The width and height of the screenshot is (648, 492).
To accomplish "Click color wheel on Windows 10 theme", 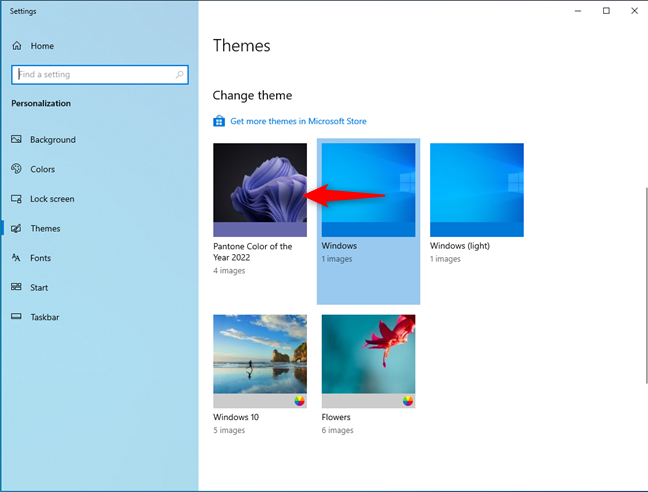I will pyautogui.click(x=299, y=401).
